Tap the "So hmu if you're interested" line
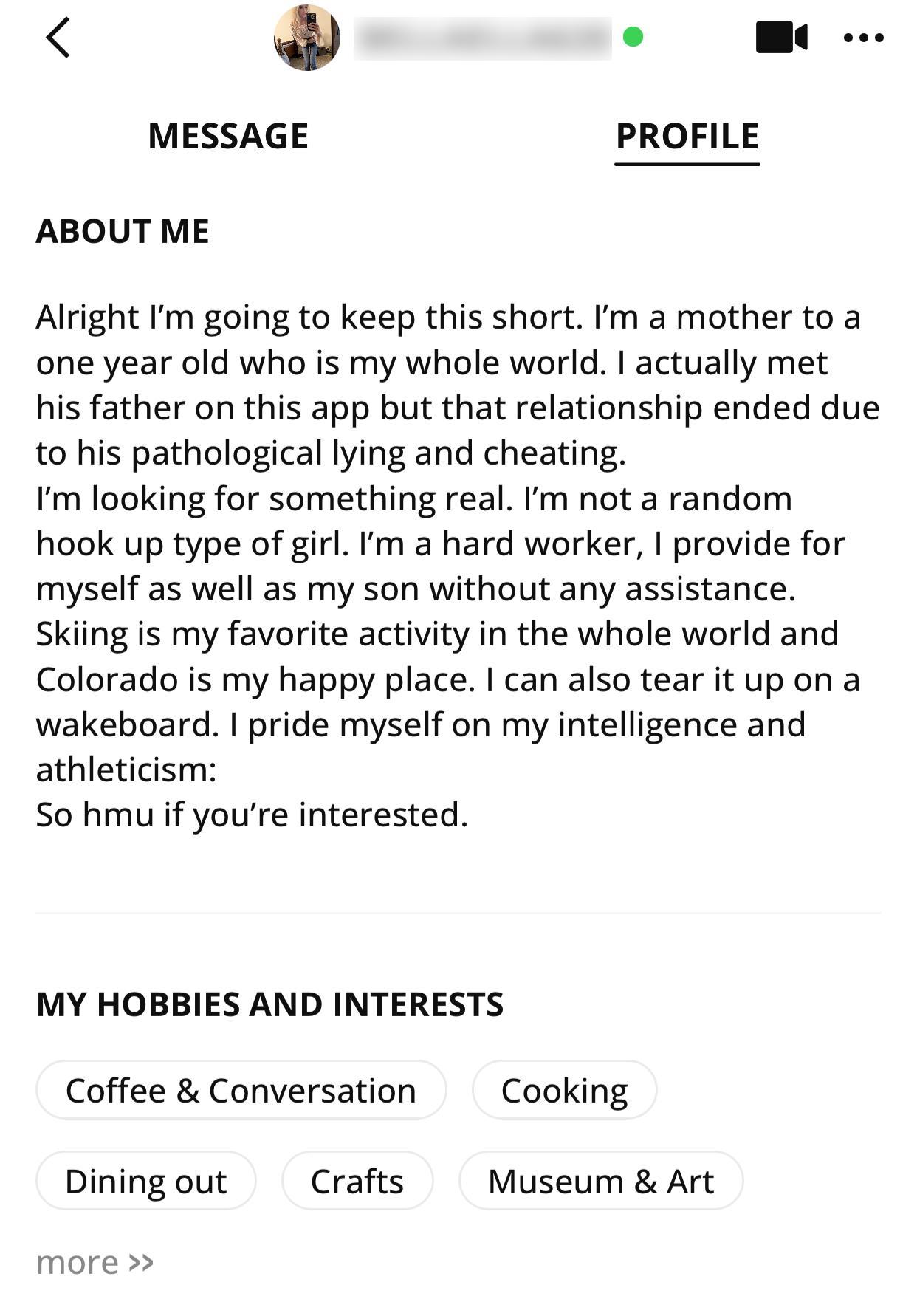This screenshot has width=917, height=1316. click(x=252, y=815)
